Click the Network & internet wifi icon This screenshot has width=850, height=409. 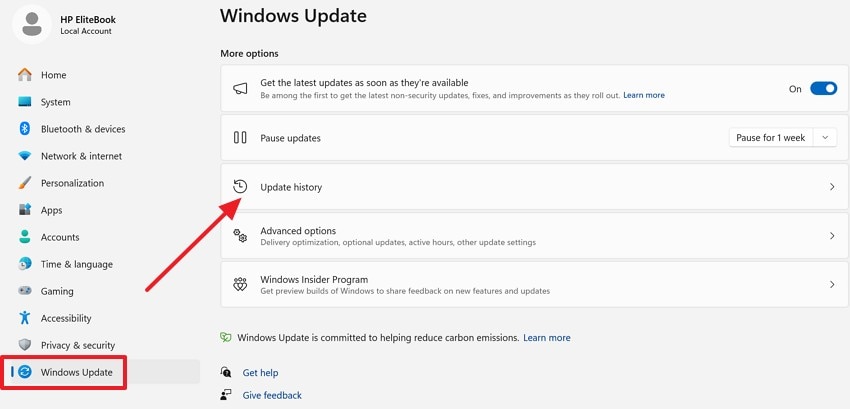24,156
